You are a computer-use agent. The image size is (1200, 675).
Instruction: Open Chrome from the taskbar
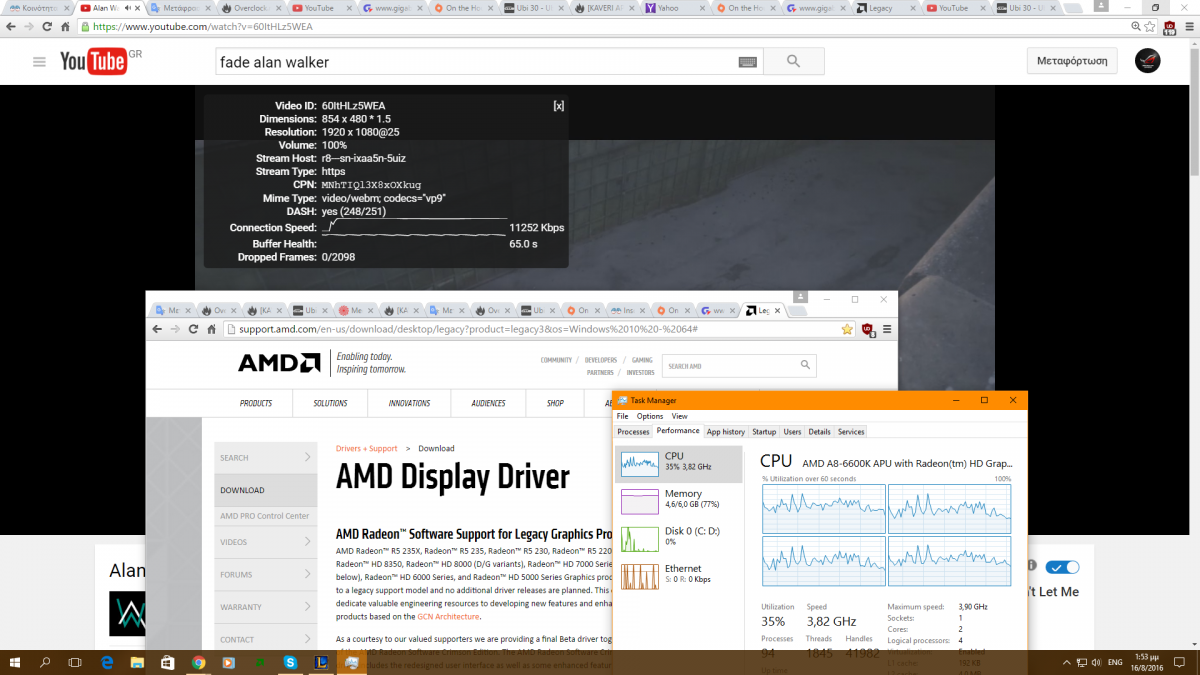(x=198, y=662)
